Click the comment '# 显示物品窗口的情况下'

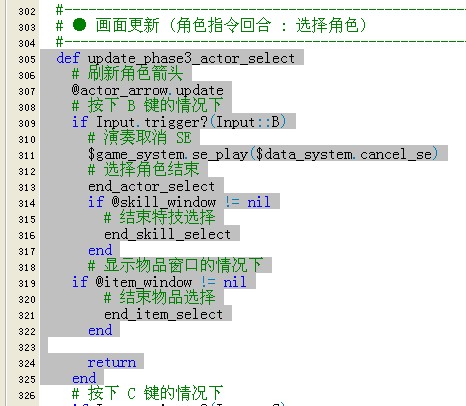(176, 265)
